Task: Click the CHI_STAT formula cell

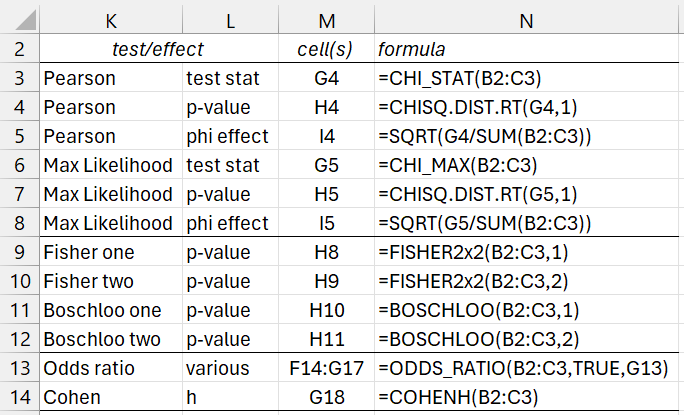Action: [x=527, y=77]
